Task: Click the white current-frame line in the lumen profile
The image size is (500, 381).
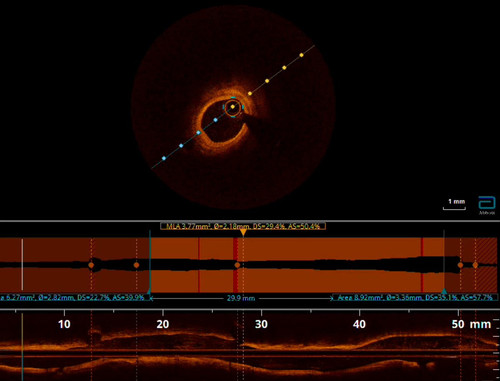Action: [22, 264]
